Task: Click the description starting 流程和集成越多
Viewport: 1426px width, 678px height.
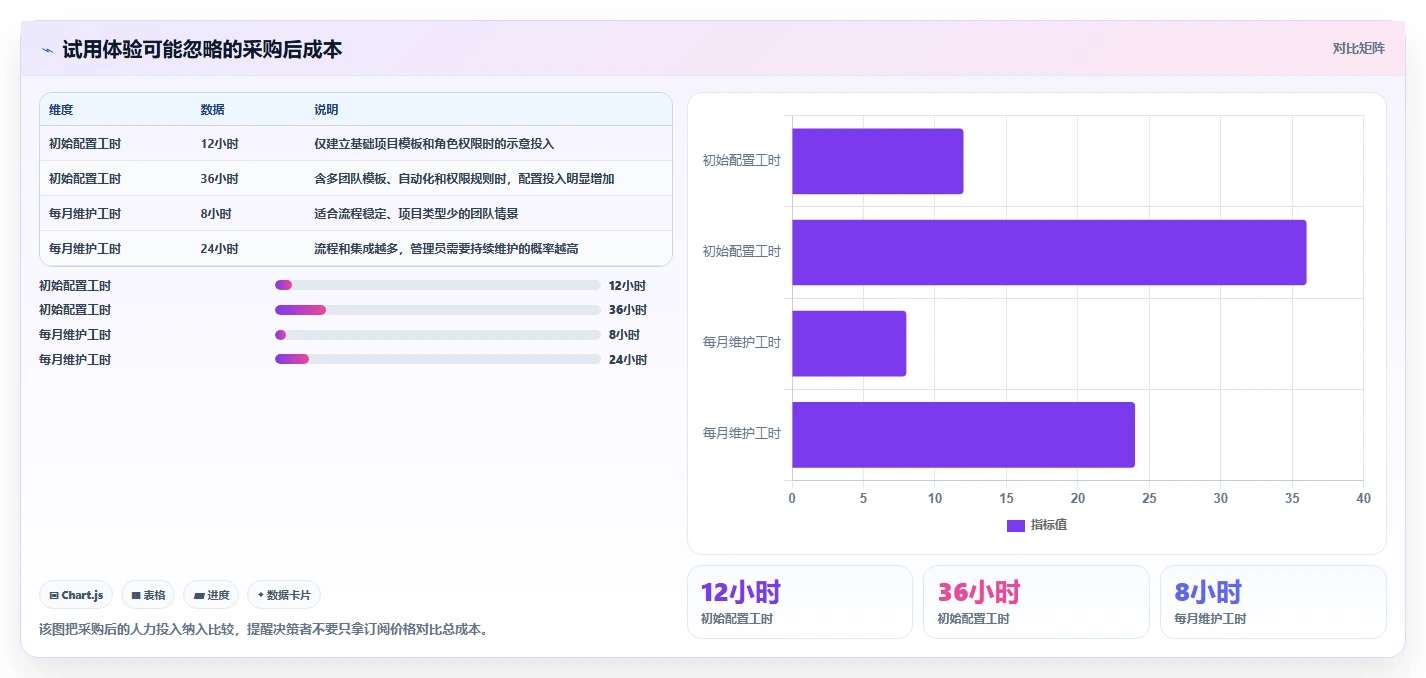Action: (x=446, y=249)
